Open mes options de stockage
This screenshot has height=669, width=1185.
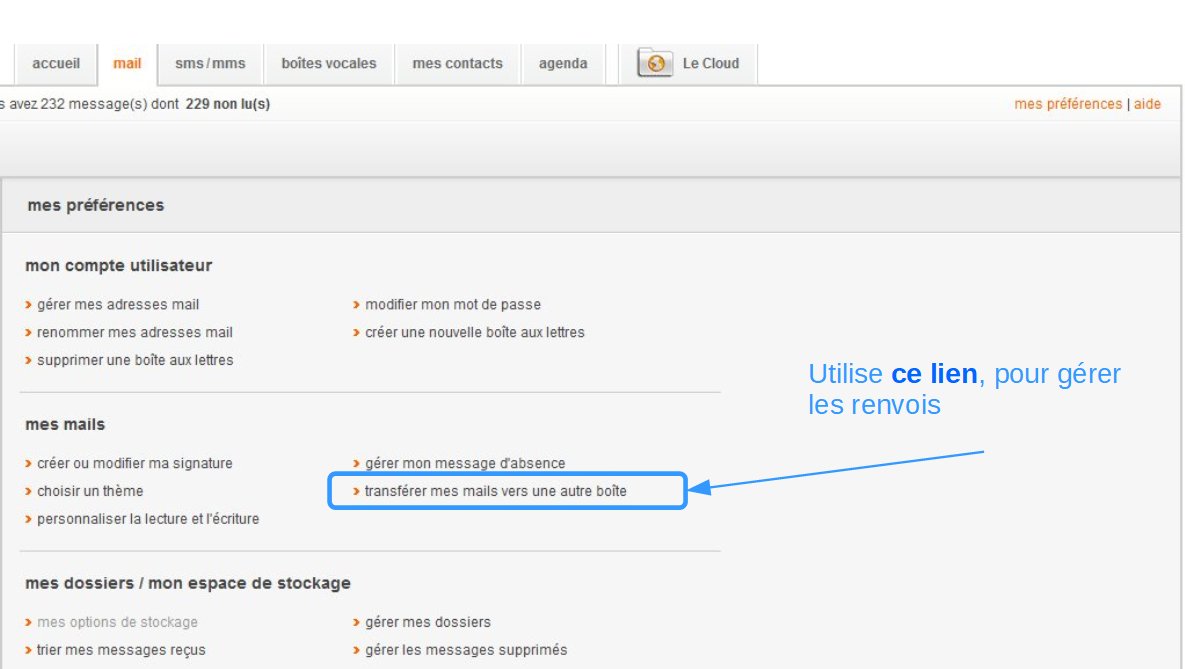click(x=117, y=622)
